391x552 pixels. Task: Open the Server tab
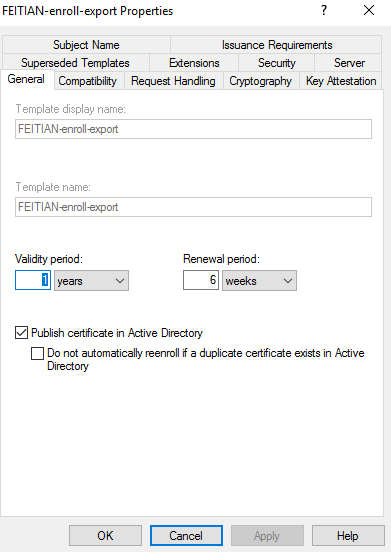pos(348,63)
